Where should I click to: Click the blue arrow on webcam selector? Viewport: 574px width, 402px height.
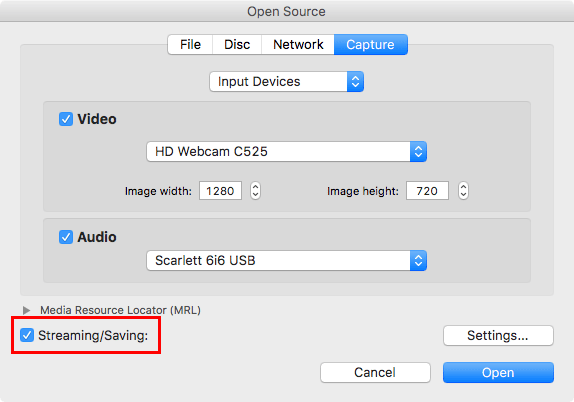point(418,152)
